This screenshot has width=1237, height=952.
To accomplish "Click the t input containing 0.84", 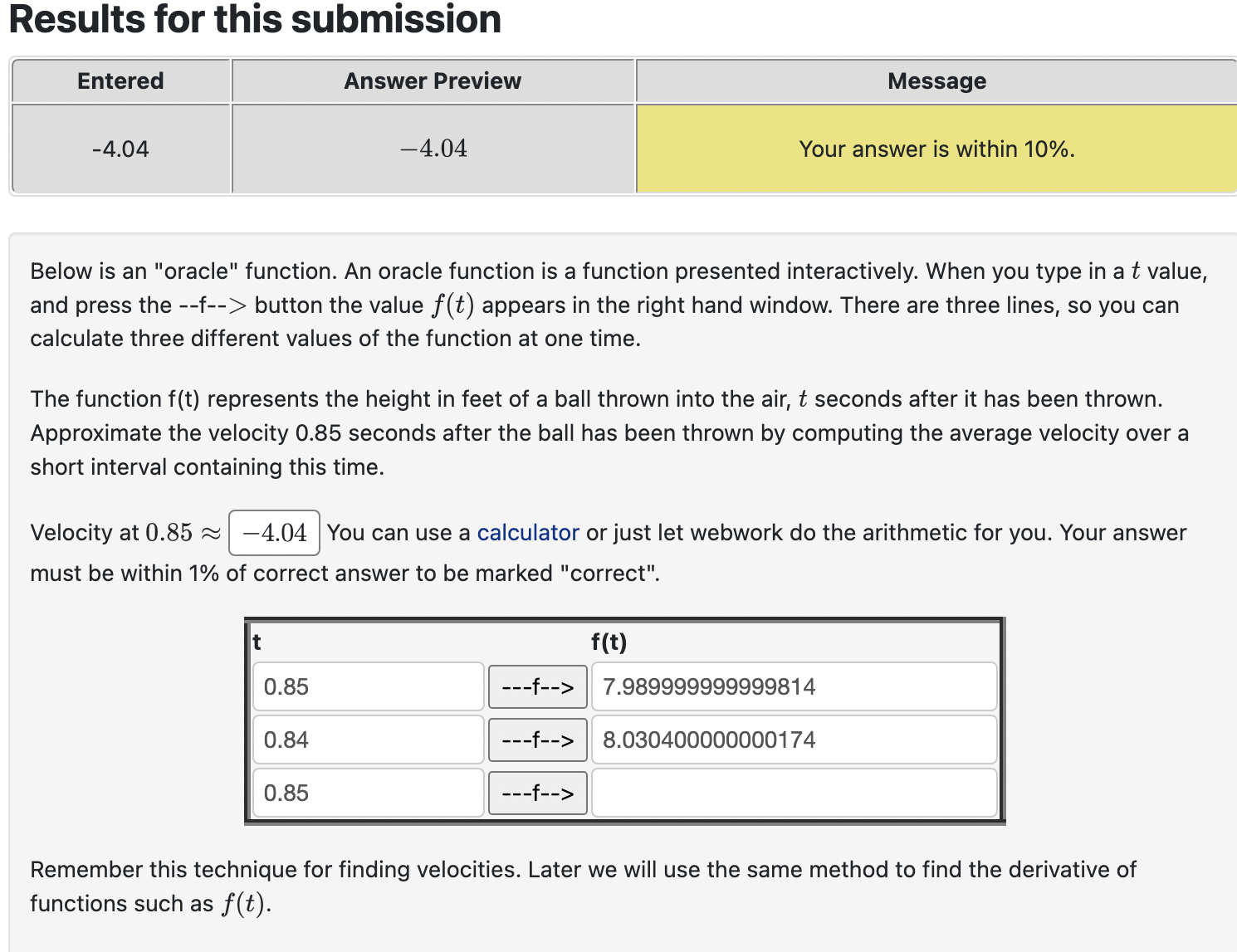I will coord(368,740).
